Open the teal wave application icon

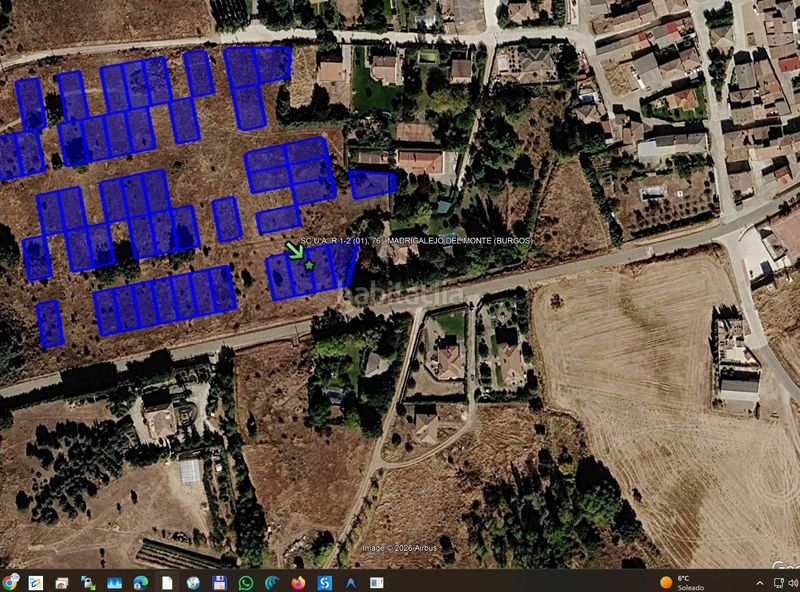coord(272,582)
